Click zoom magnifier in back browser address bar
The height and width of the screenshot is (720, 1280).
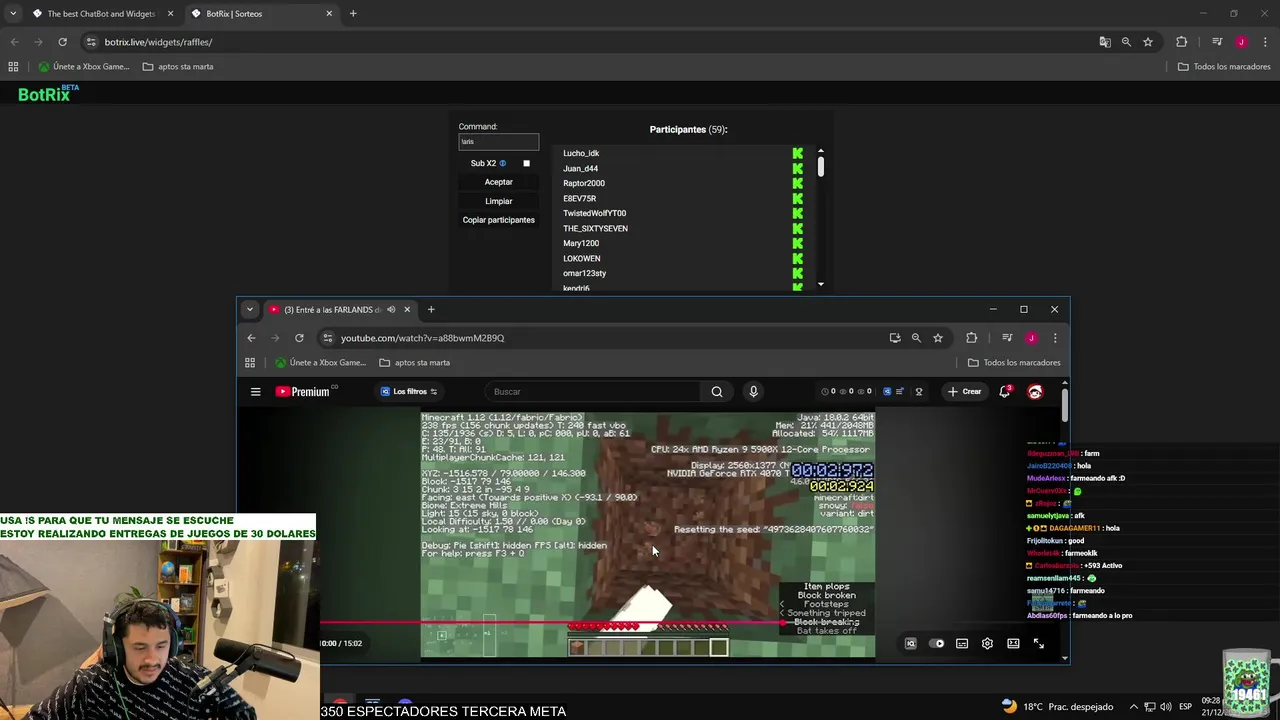(x=1126, y=42)
